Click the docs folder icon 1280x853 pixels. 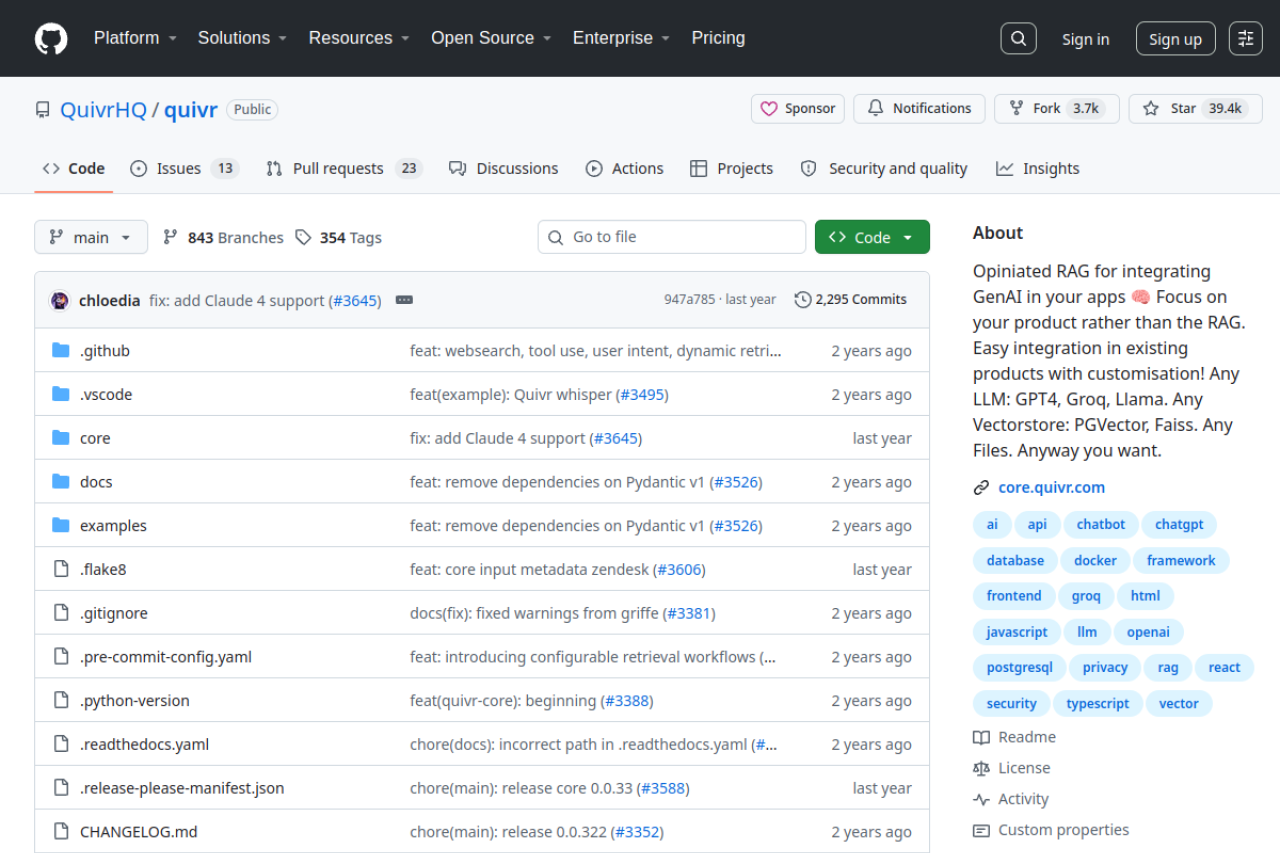(x=61, y=482)
